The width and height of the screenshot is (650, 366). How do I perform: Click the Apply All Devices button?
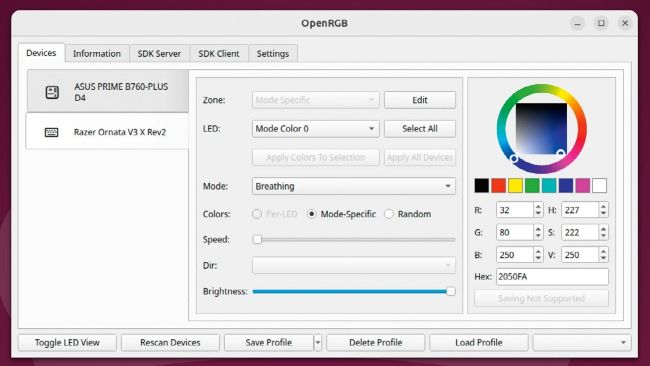click(420, 158)
